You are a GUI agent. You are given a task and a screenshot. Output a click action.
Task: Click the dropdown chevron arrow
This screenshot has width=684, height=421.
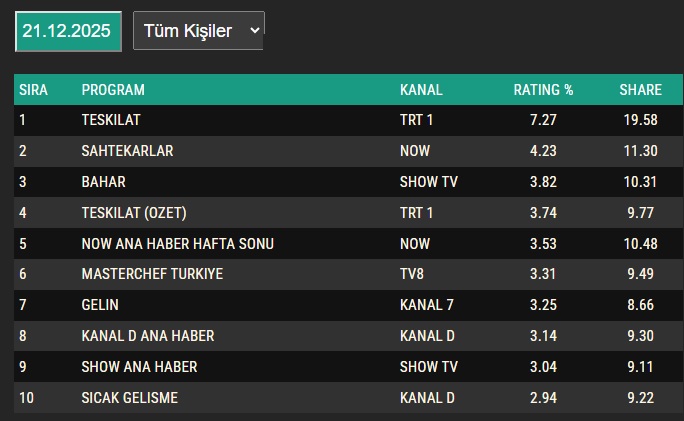255,31
